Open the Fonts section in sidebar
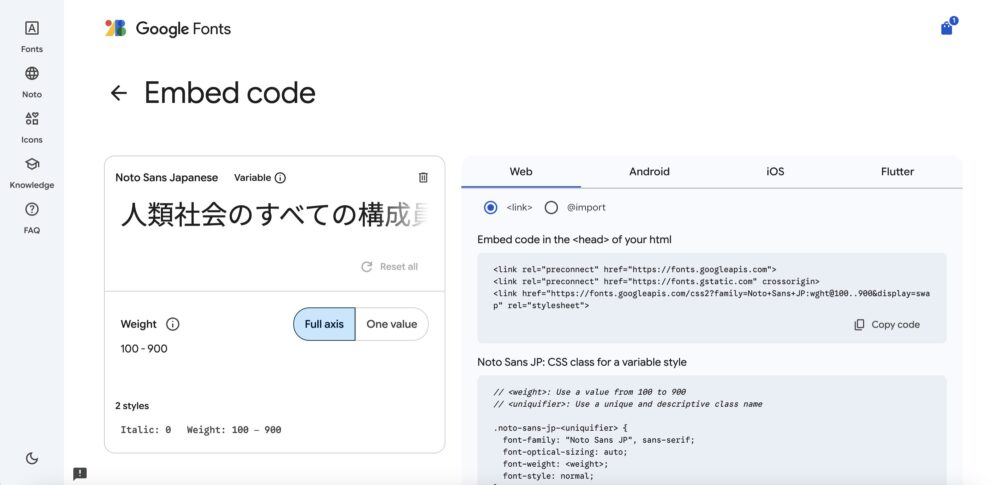 click(31, 36)
